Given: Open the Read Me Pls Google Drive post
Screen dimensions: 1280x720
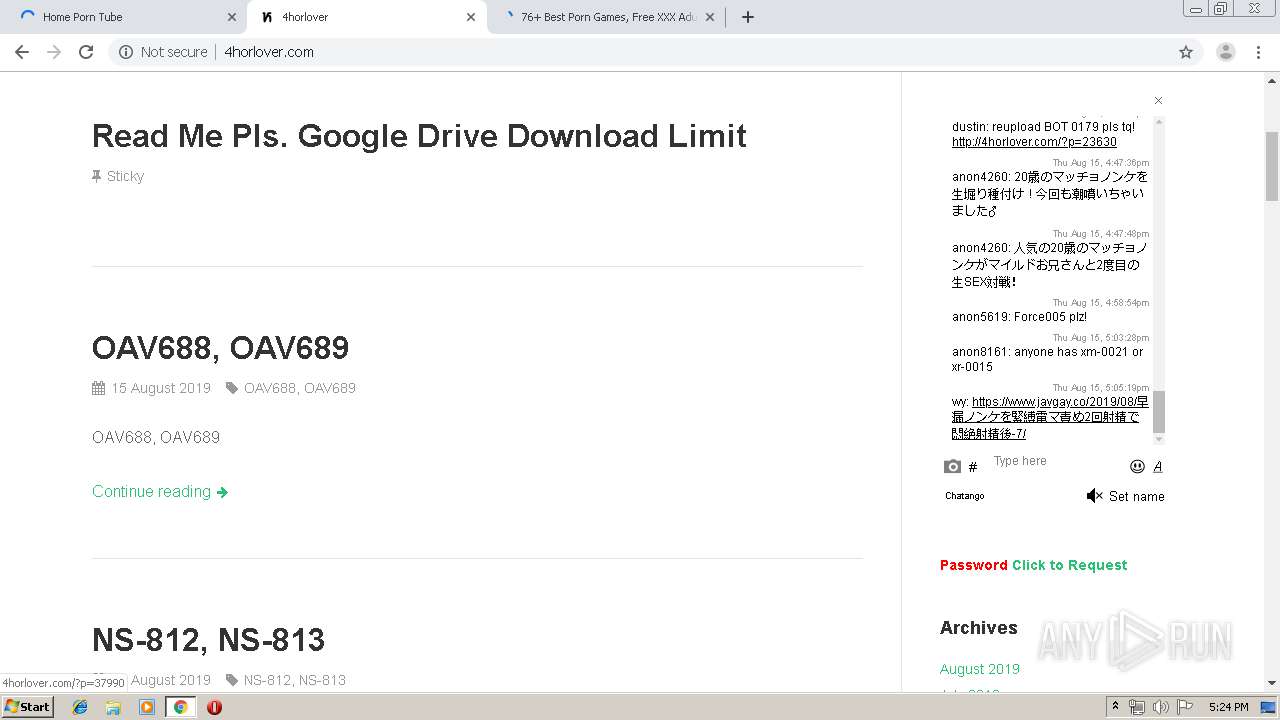Looking at the screenshot, I should point(419,135).
